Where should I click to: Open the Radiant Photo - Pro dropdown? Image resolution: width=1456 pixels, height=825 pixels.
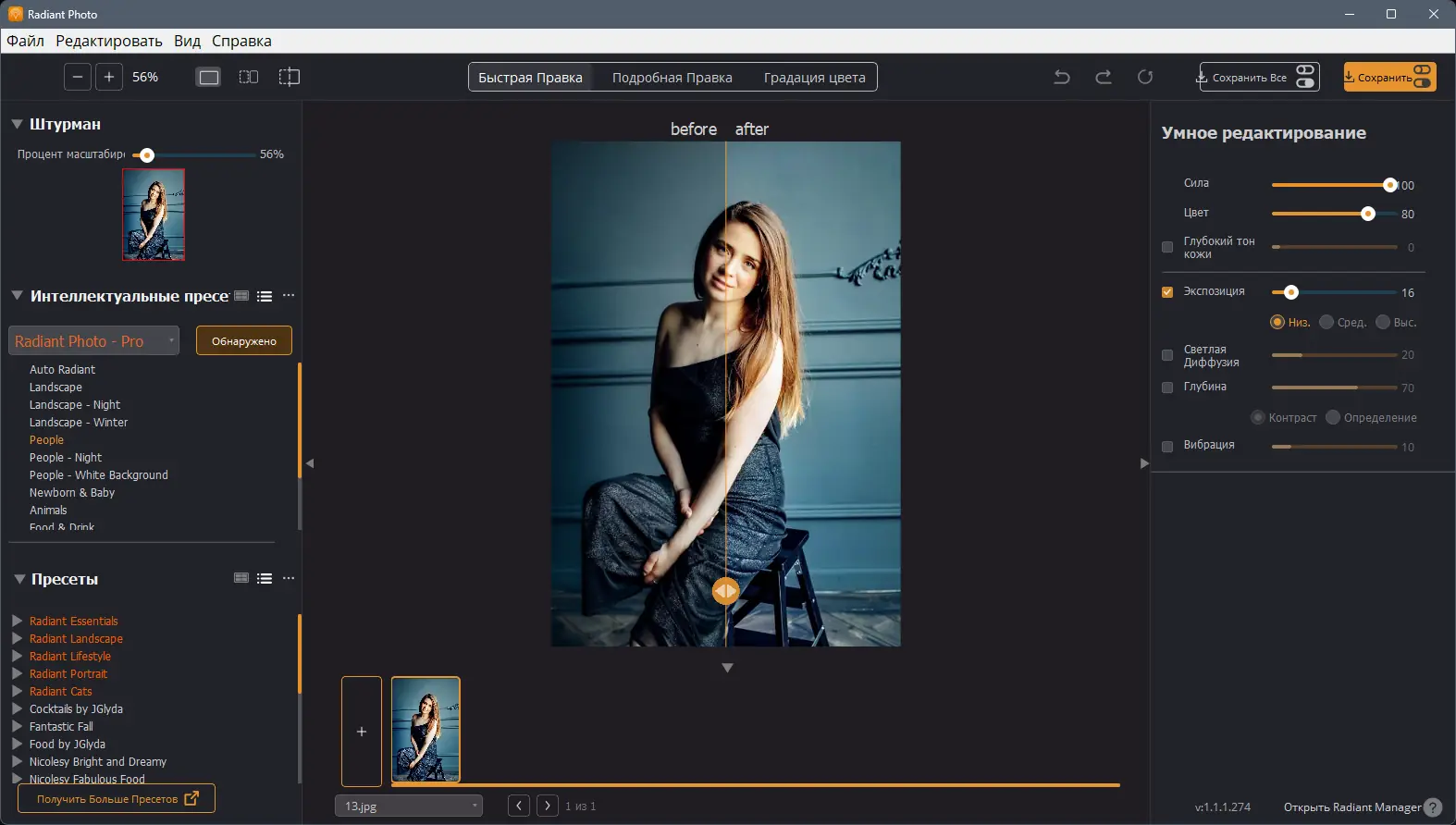(94, 341)
